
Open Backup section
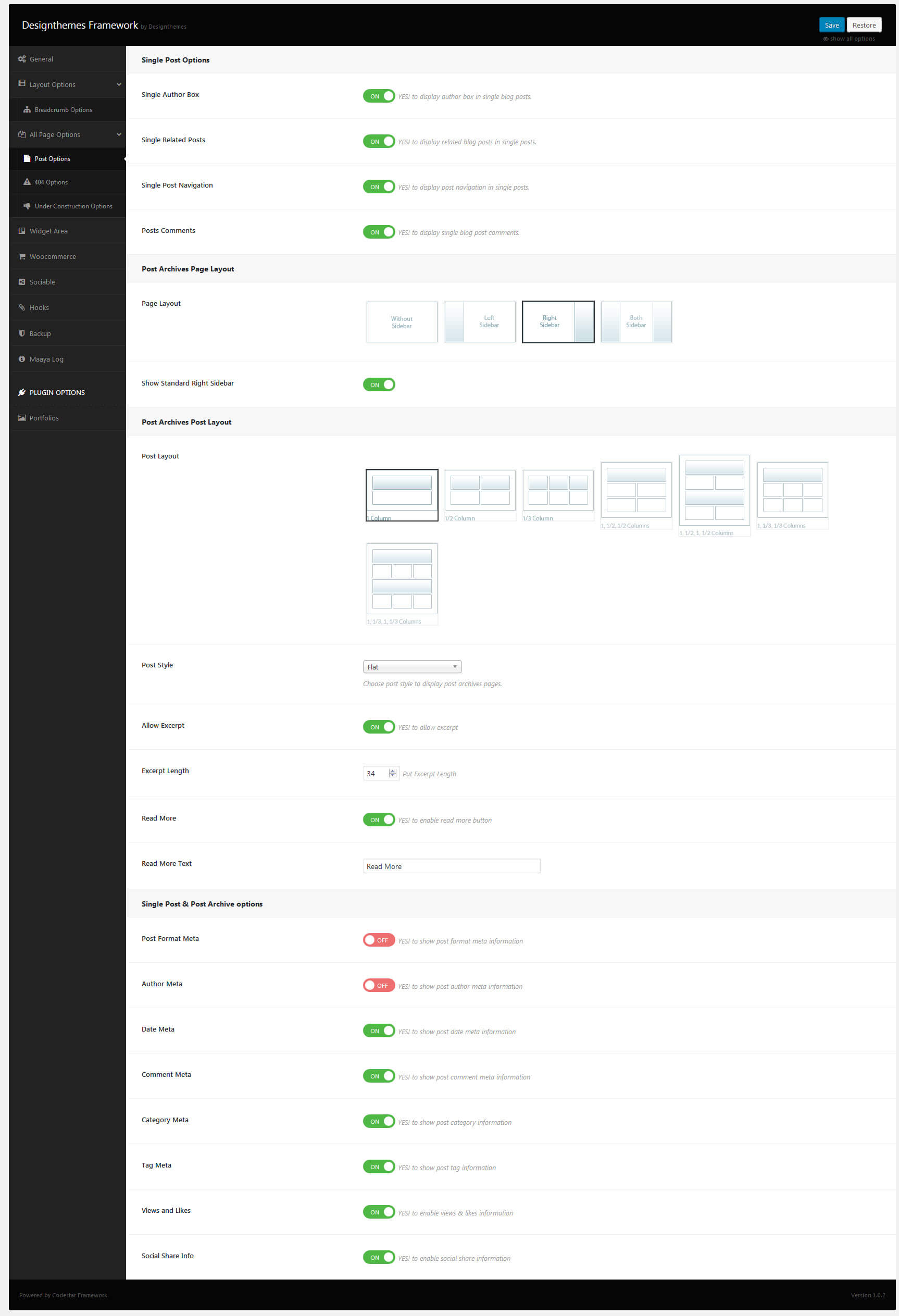(67, 333)
